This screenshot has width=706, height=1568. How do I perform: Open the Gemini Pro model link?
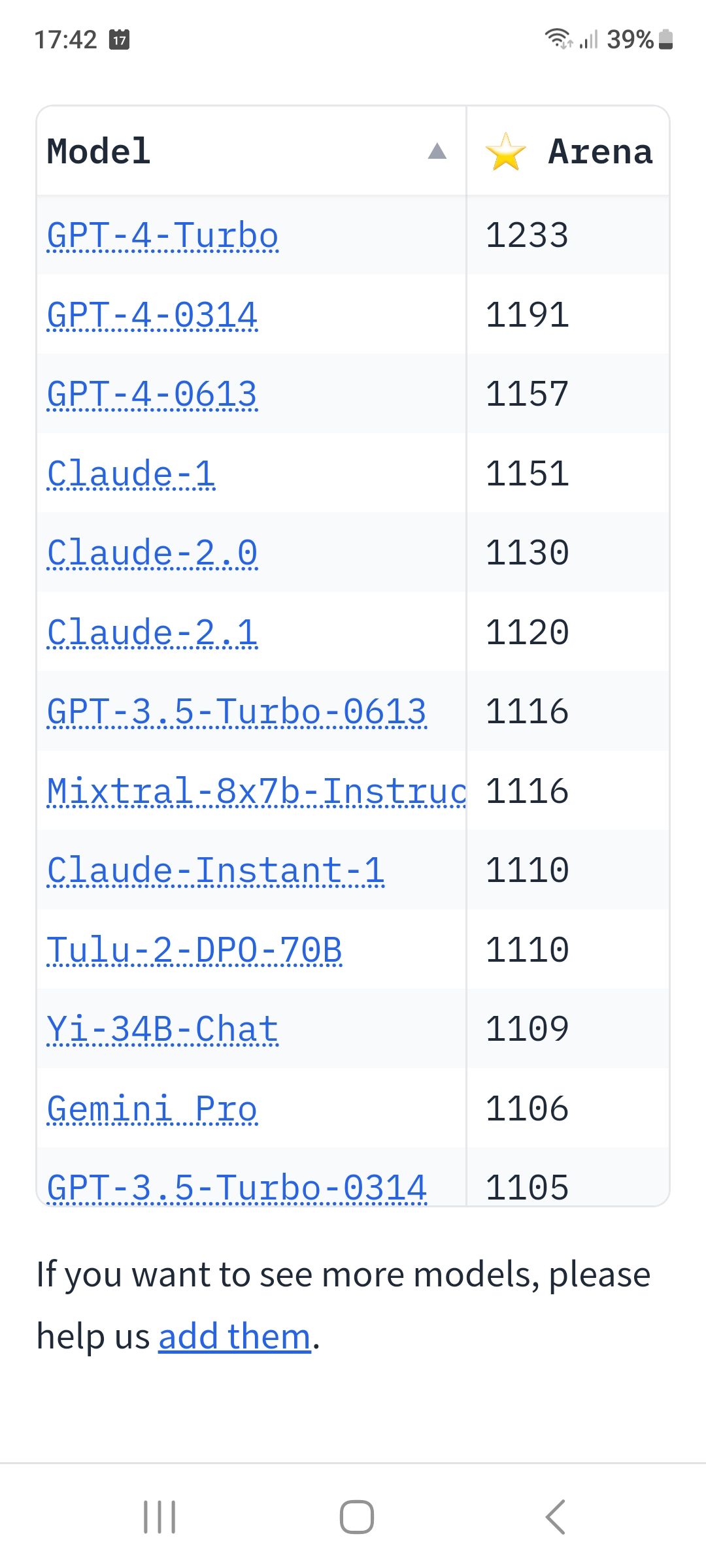click(x=152, y=1109)
